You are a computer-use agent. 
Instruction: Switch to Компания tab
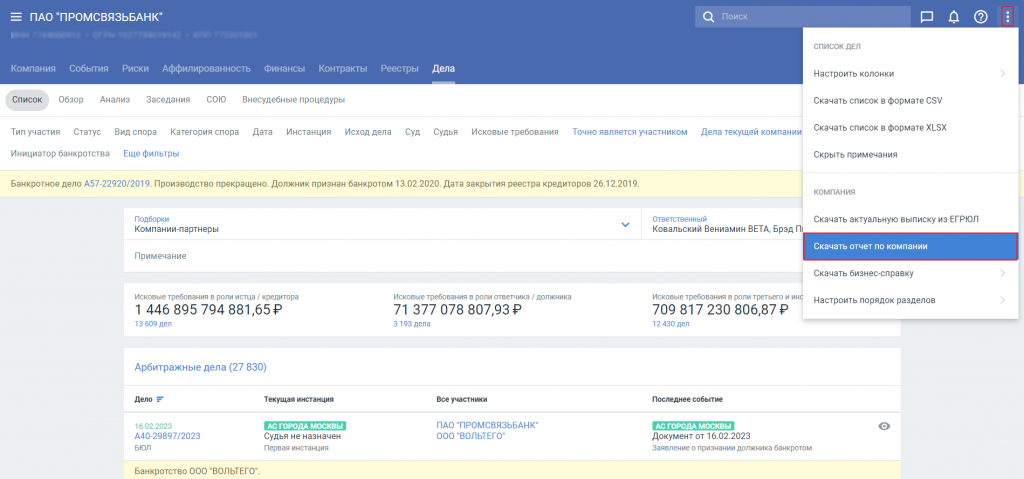(33, 69)
